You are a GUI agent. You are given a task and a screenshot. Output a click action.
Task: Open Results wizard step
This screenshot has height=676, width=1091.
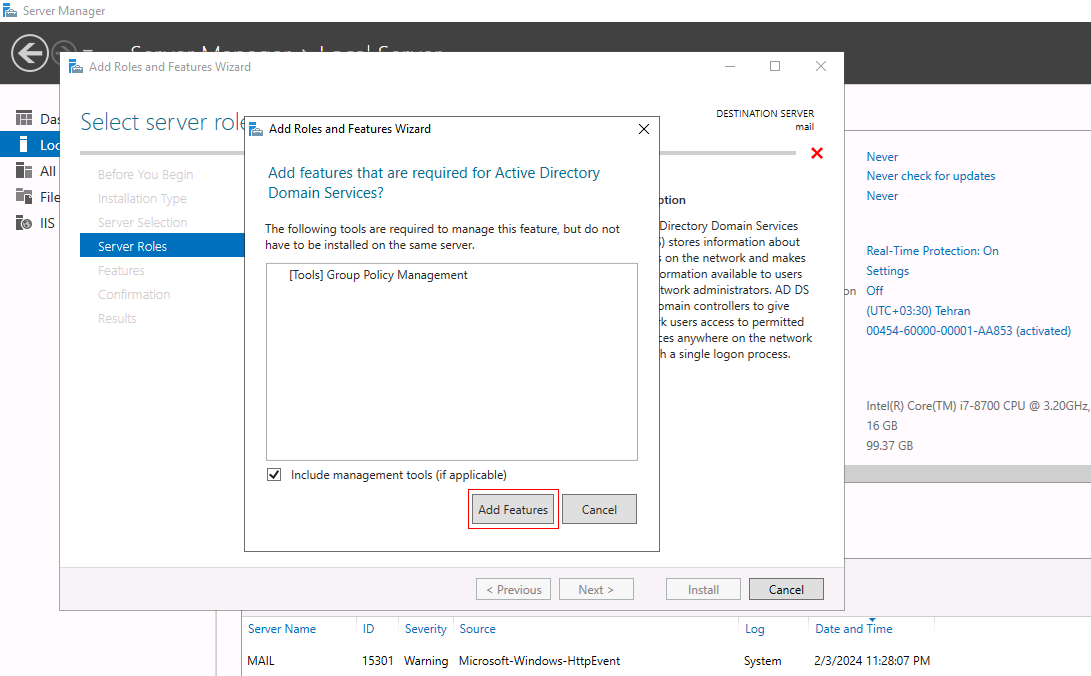(117, 319)
